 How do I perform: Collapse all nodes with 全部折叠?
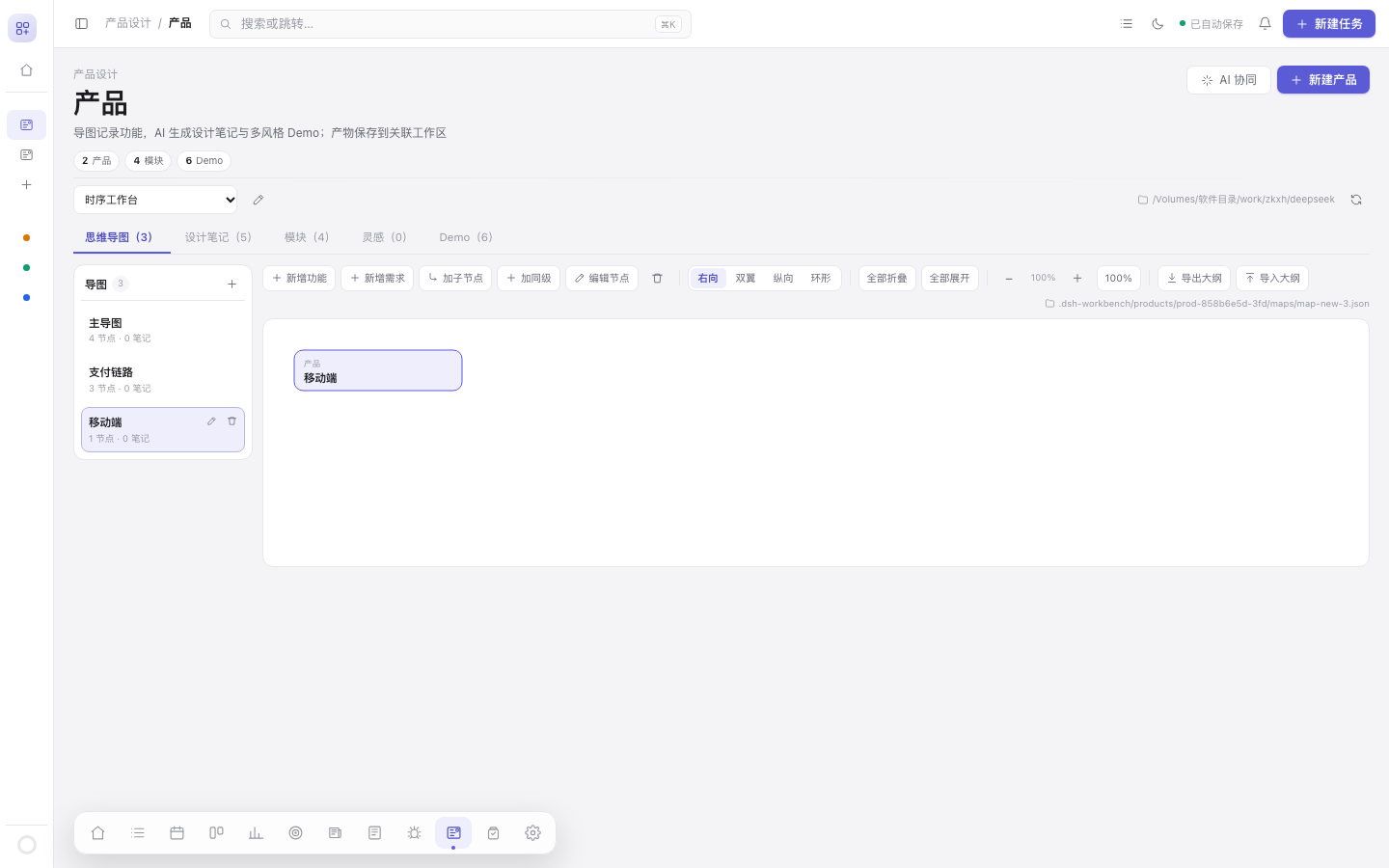click(x=887, y=278)
